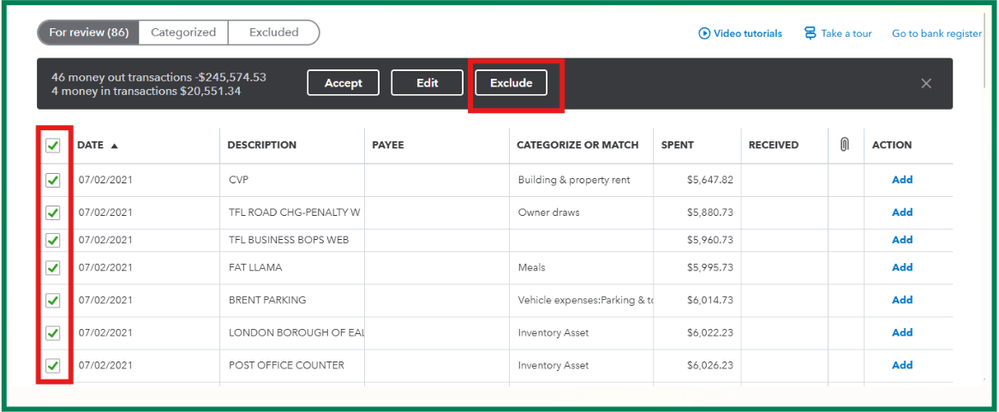Screen dimensions: 999x412
Task: Switch to the Categorized tab
Action: [x=183, y=32]
